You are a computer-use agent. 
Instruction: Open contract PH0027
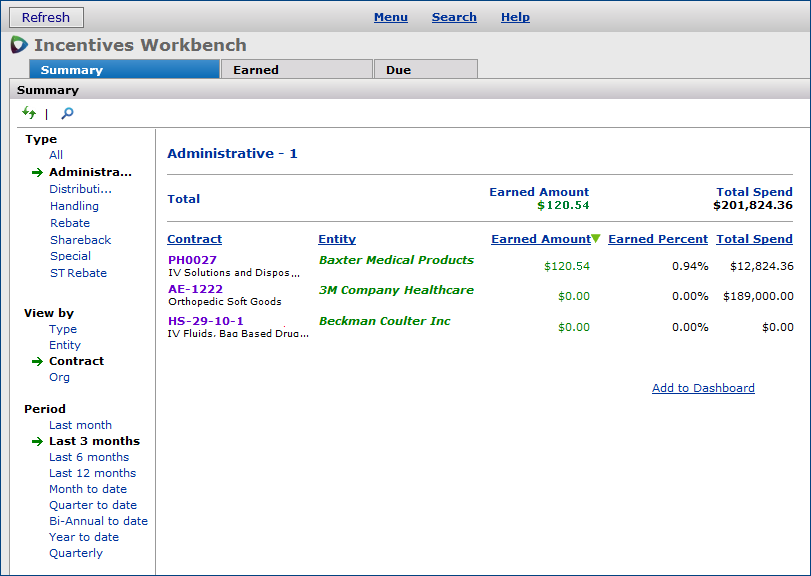[x=192, y=260]
